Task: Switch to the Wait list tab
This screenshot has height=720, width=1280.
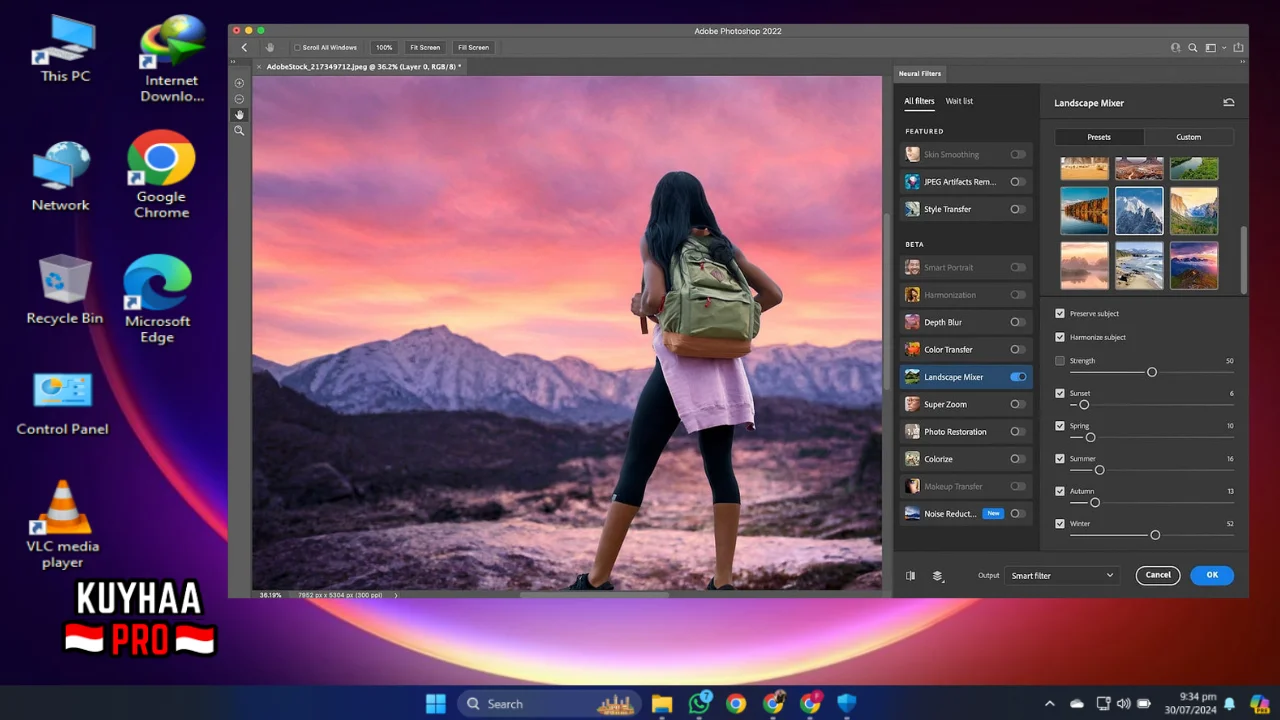Action: click(x=959, y=101)
